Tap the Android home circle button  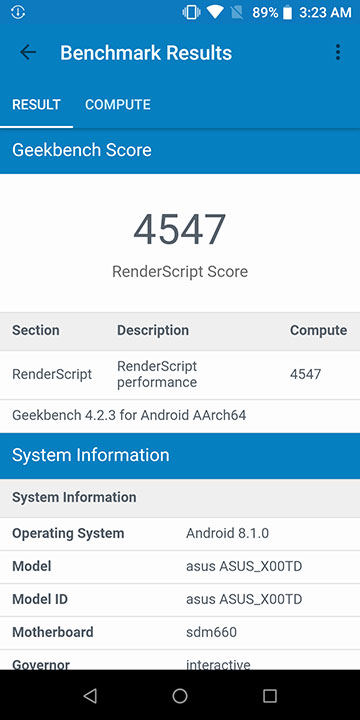click(x=180, y=696)
